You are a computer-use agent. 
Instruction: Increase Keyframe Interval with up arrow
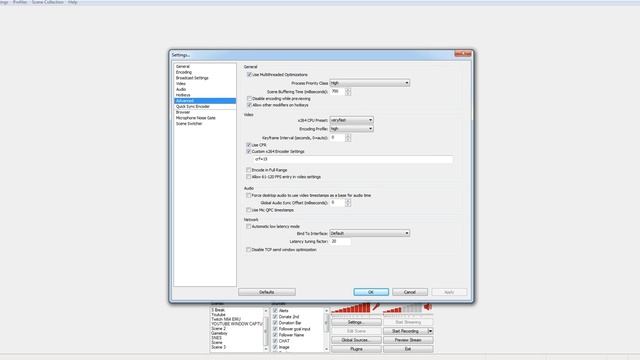coord(348,136)
